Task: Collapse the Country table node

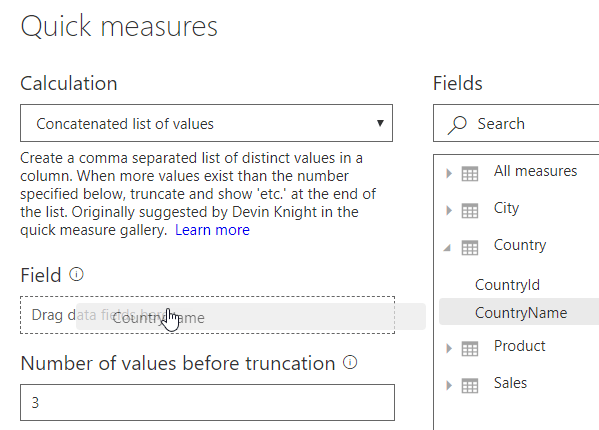Action: tap(447, 248)
